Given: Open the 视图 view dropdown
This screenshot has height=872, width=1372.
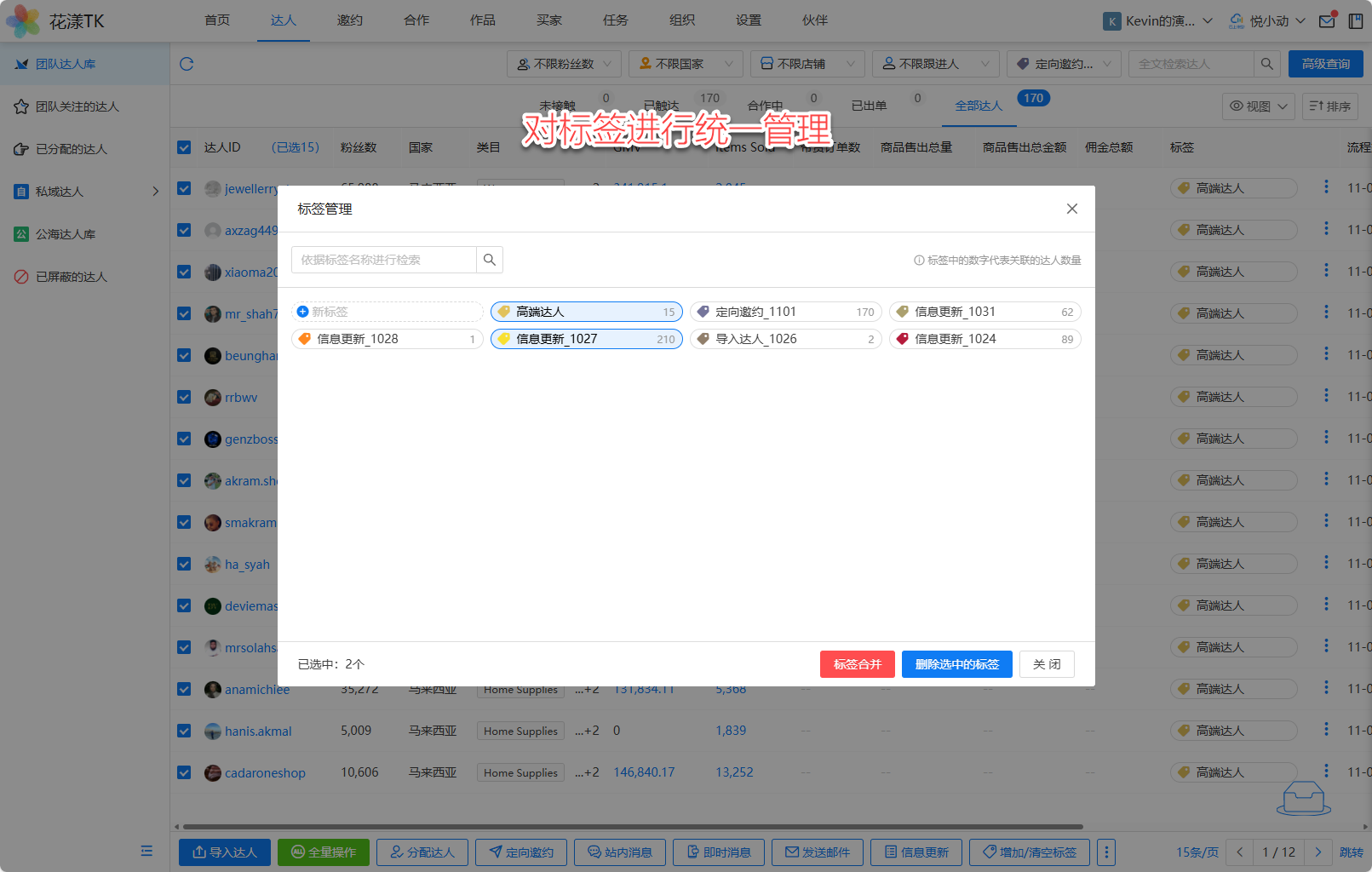Looking at the screenshot, I should [x=1258, y=106].
